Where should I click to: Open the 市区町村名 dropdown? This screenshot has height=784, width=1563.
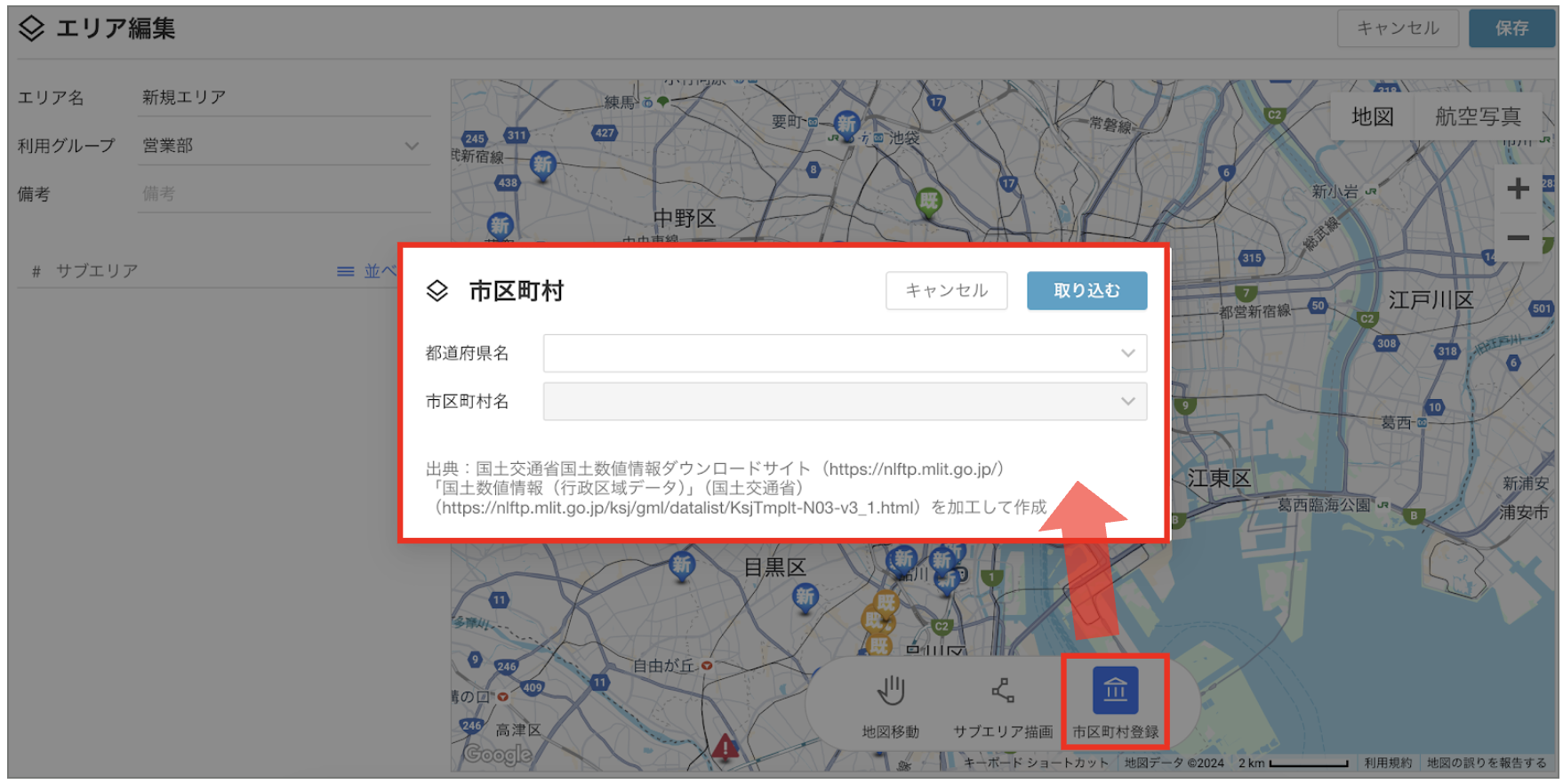tap(845, 401)
